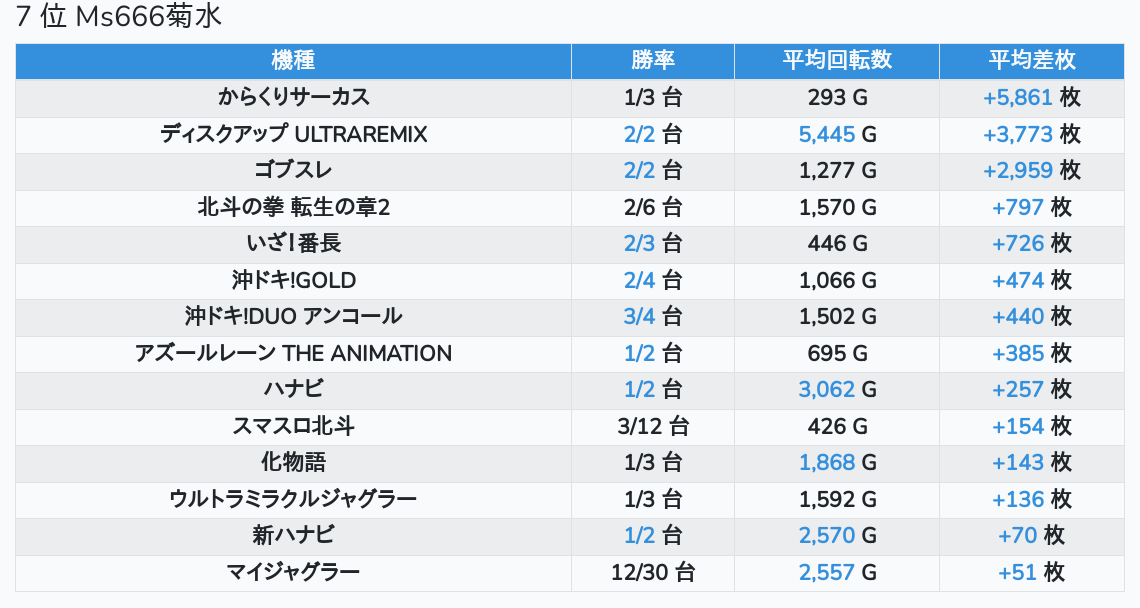Viewport: 1140px width, 608px height.
Task: Select the マイジャグラー machine name
Action: click(x=293, y=572)
